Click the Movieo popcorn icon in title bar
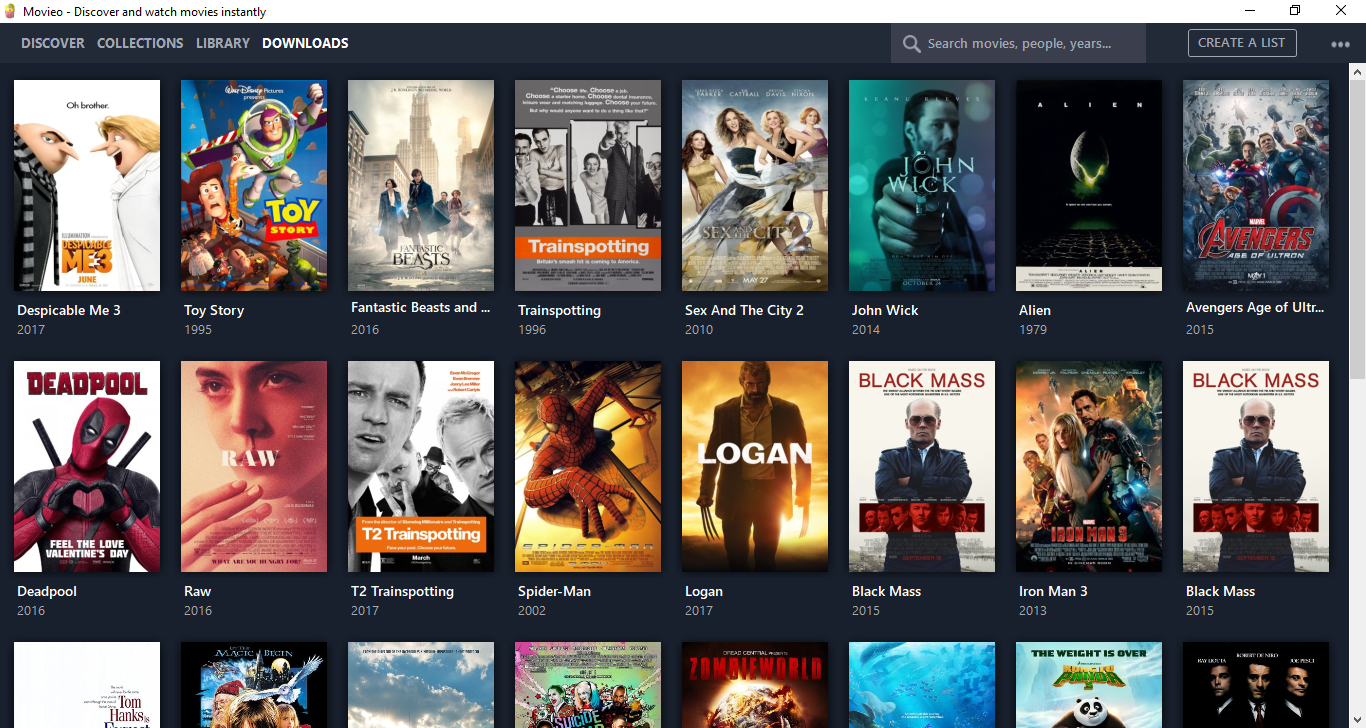The height and width of the screenshot is (728, 1366). coord(10,11)
